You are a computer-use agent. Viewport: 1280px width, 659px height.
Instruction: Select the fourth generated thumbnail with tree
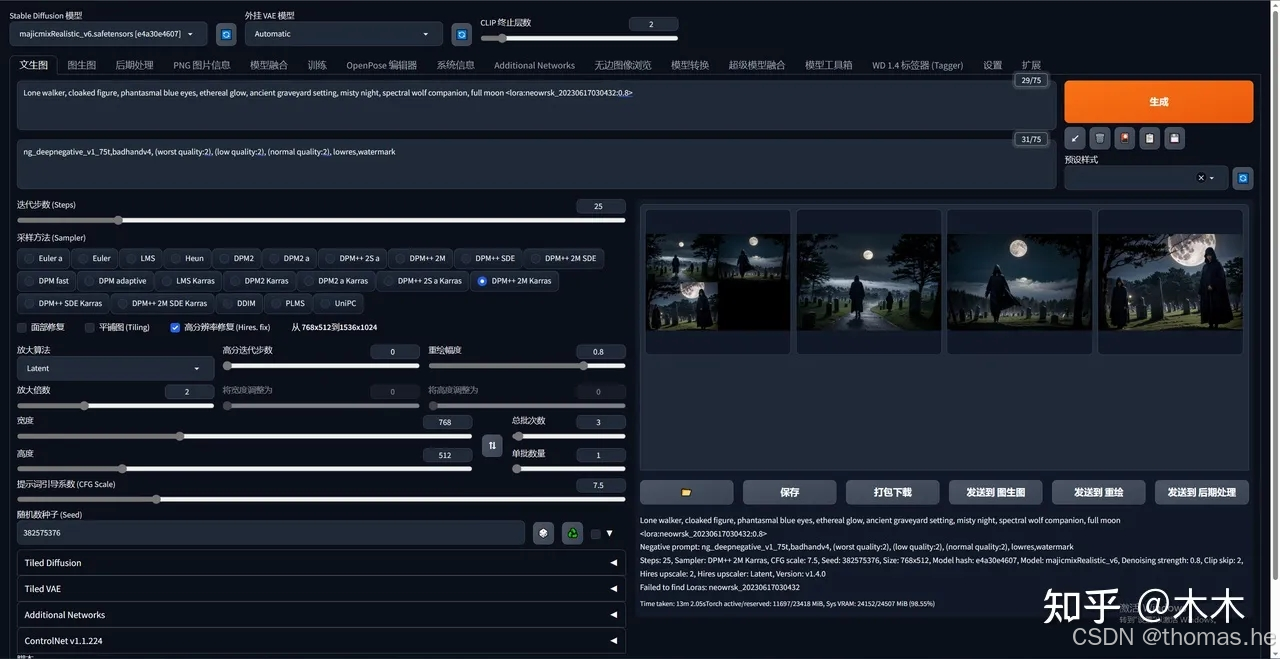point(1170,281)
